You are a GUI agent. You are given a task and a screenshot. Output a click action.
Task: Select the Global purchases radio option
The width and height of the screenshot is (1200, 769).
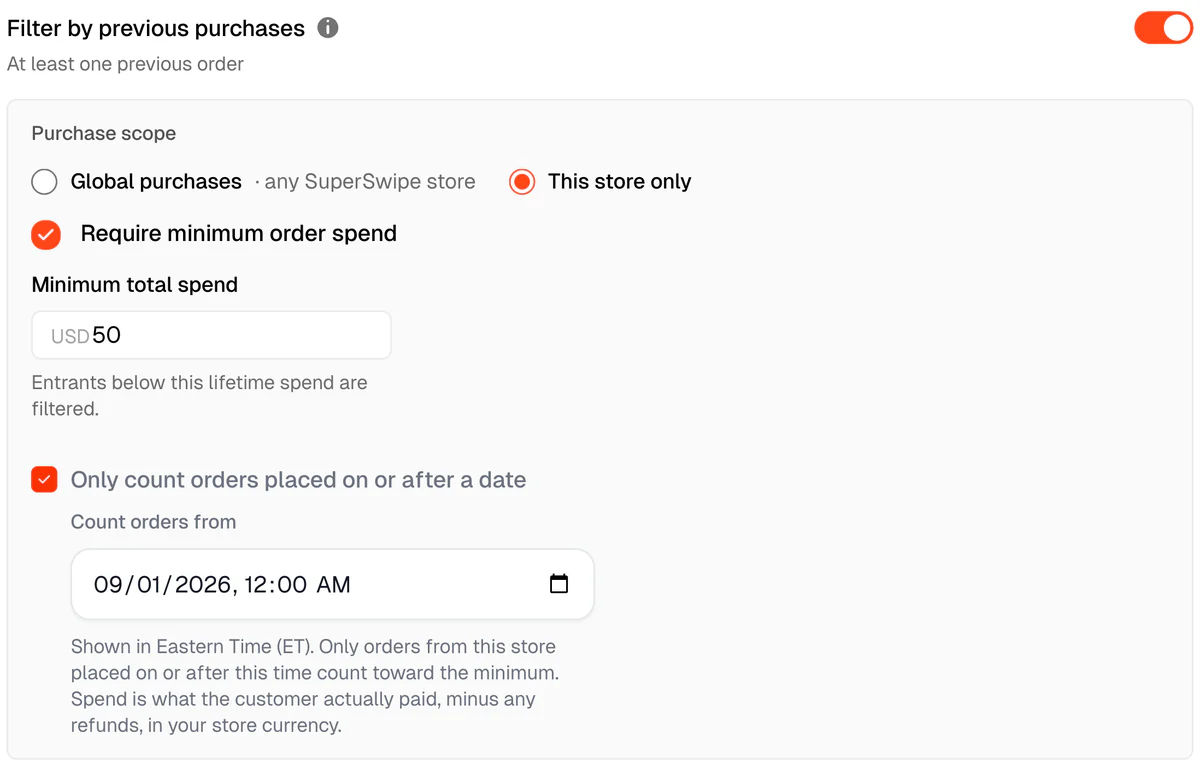click(44, 182)
